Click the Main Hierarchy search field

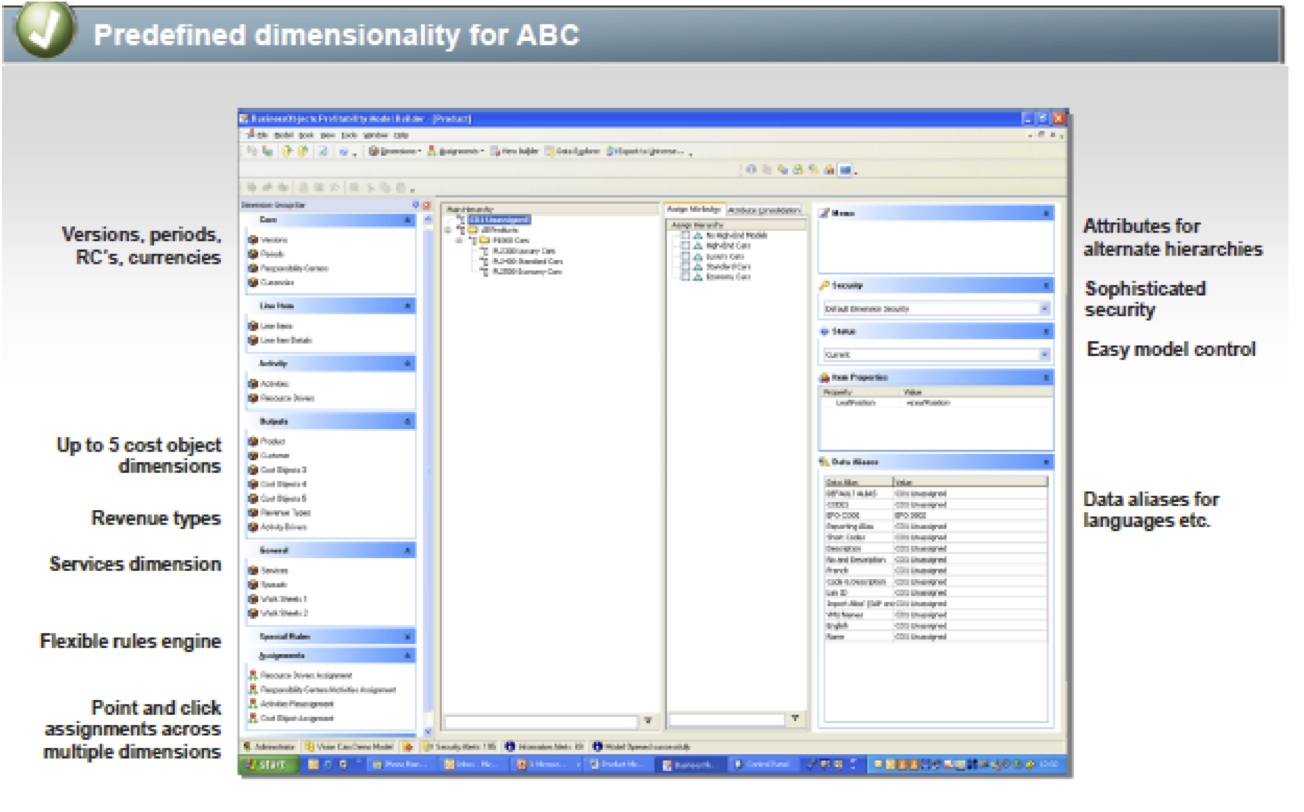pos(541,720)
